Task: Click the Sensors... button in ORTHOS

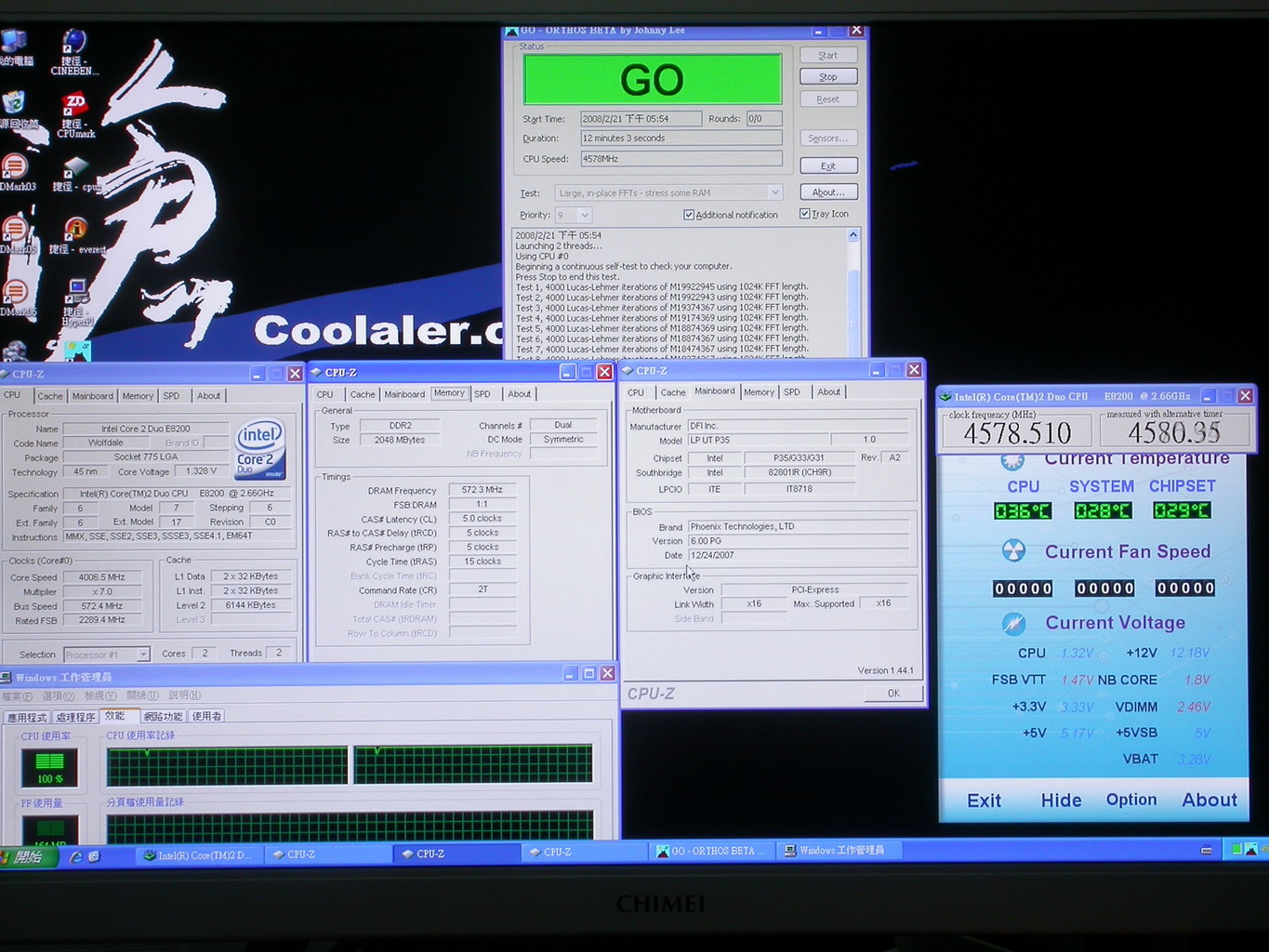Action: 828,139
